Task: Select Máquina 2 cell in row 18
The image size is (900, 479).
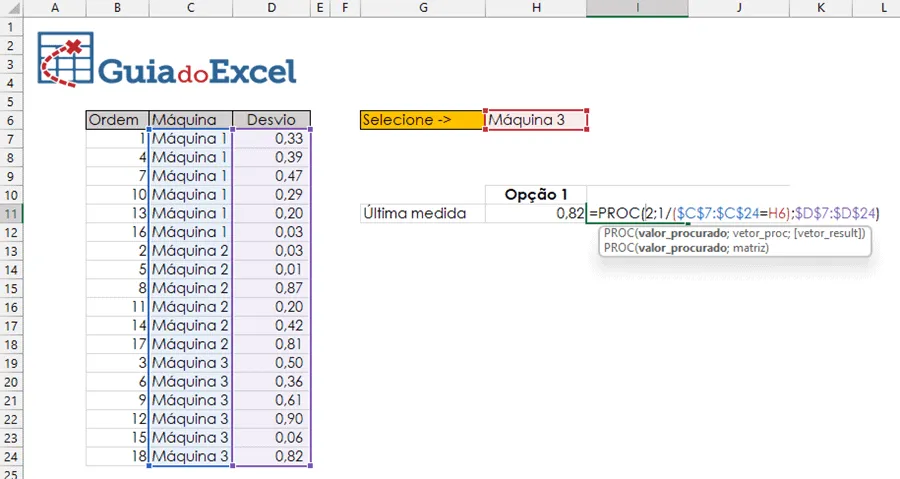Action: click(191, 344)
